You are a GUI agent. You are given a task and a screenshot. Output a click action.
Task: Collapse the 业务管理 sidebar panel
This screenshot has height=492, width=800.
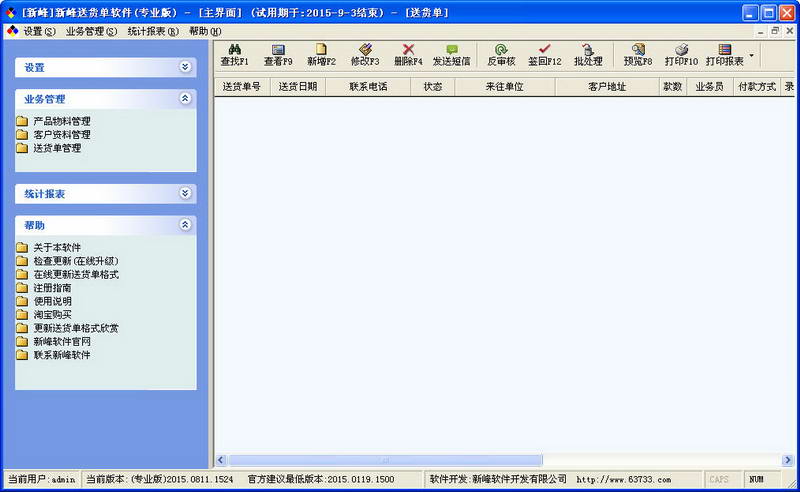click(185, 99)
